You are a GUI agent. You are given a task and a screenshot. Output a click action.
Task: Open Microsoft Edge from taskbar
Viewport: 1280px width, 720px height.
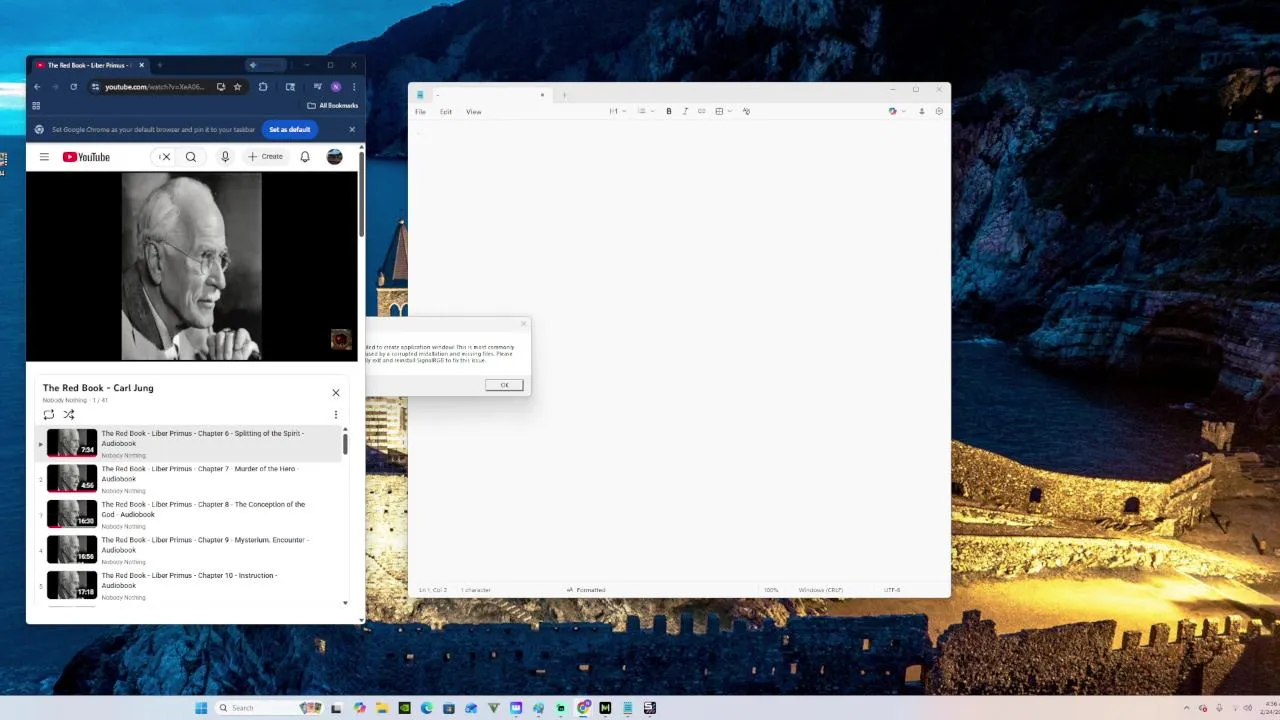[x=427, y=708]
